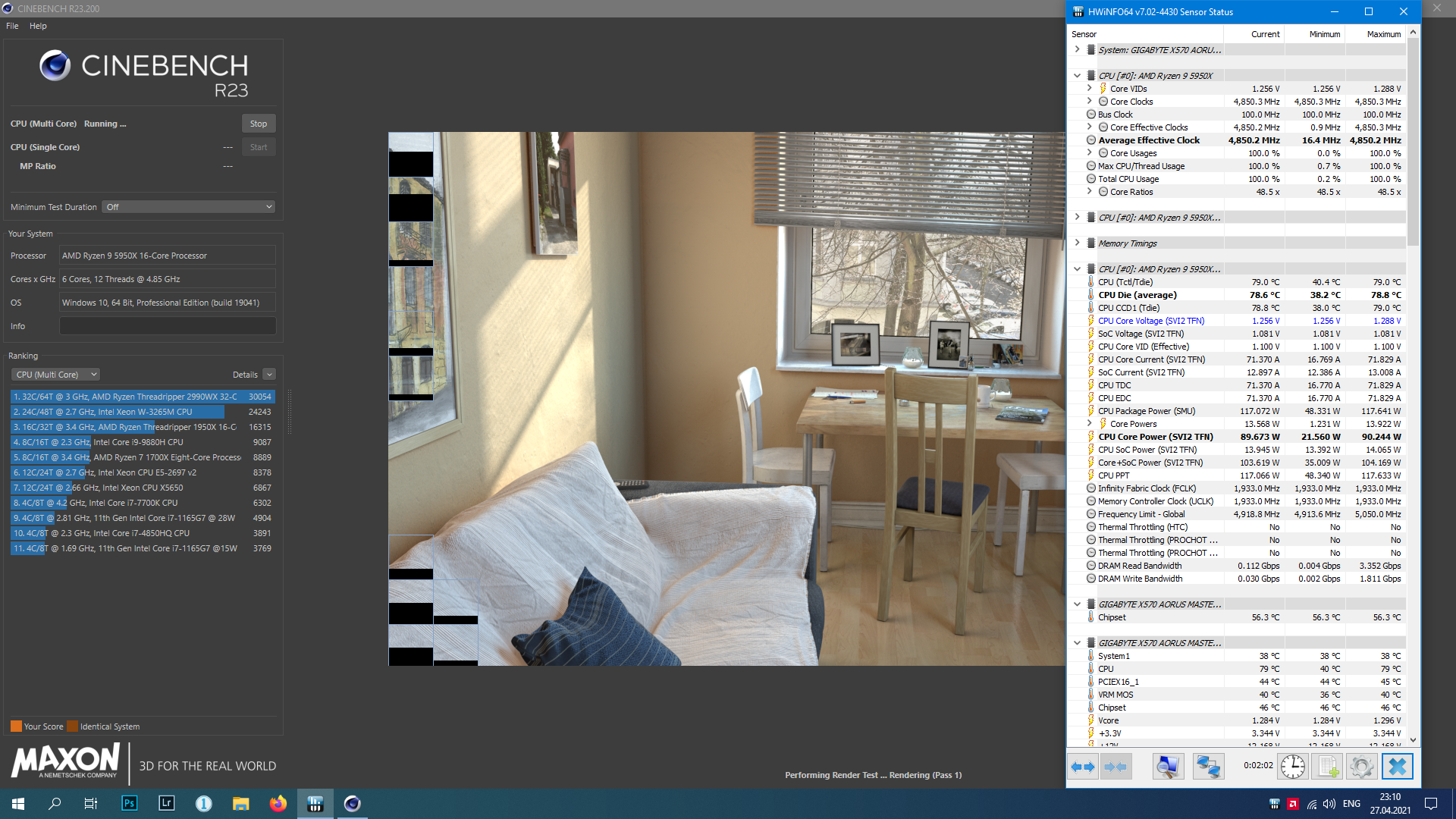Click the blue X to close sensors
Screen dimensions: 1456x819
click(x=1397, y=767)
